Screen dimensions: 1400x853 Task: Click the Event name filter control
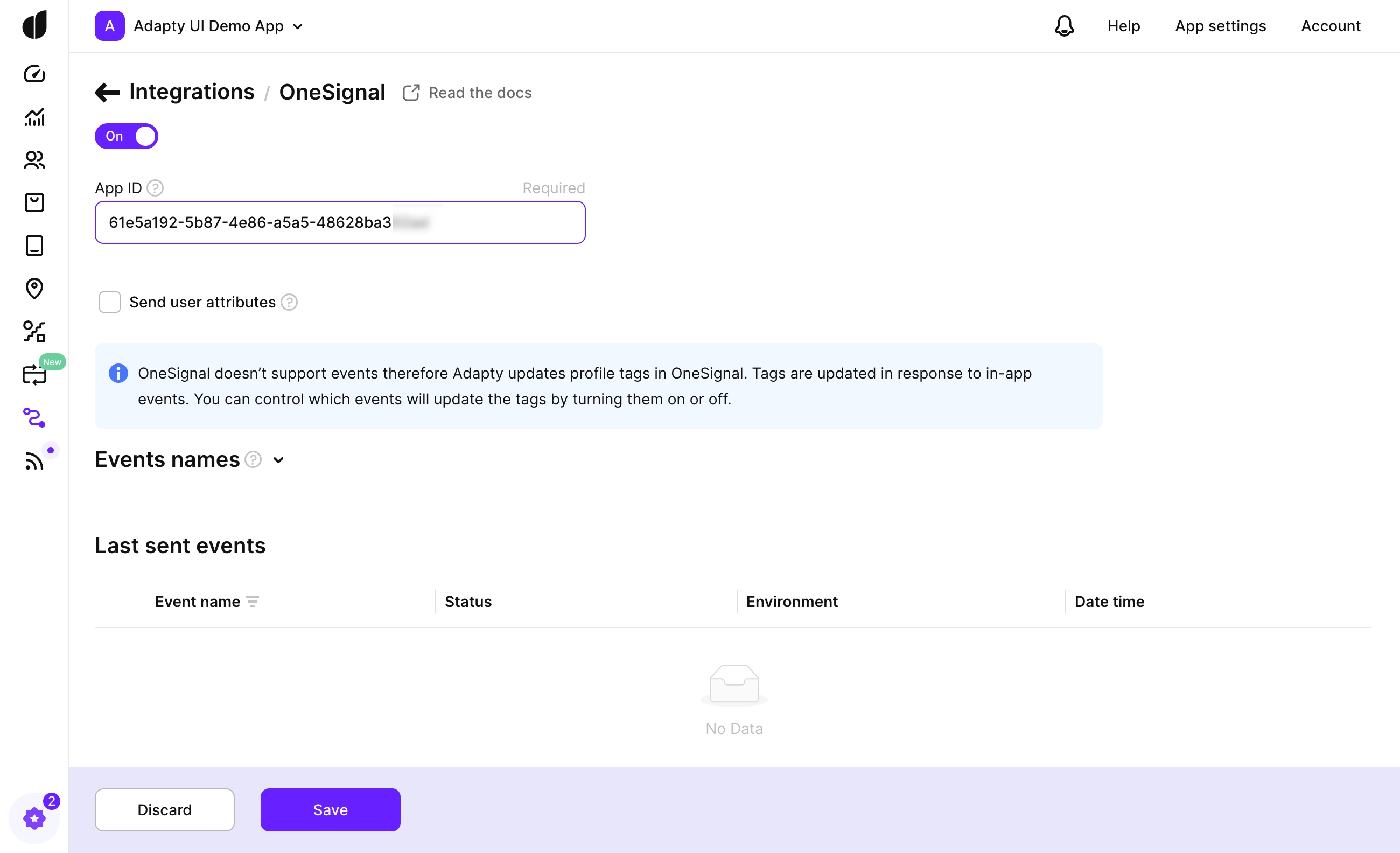253,602
